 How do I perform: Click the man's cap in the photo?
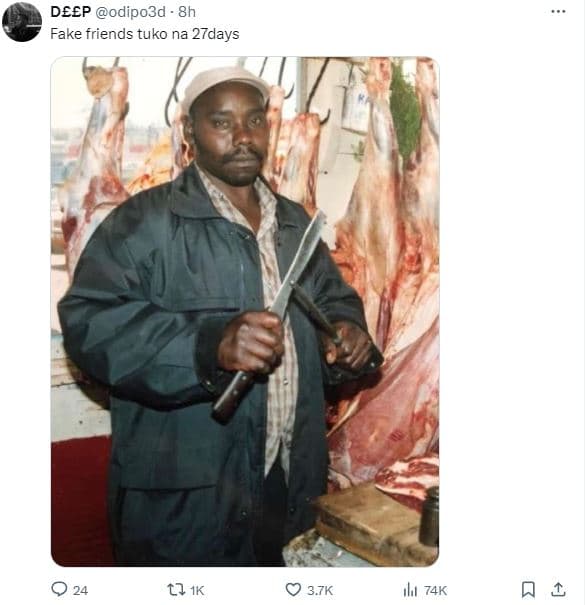click(x=225, y=87)
